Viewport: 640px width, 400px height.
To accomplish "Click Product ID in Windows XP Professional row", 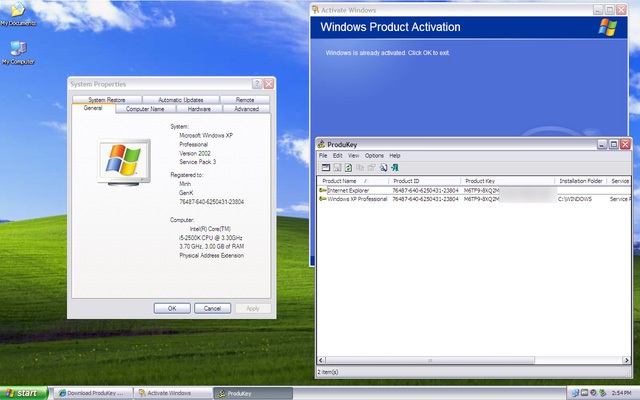I will click(x=425, y=199).
